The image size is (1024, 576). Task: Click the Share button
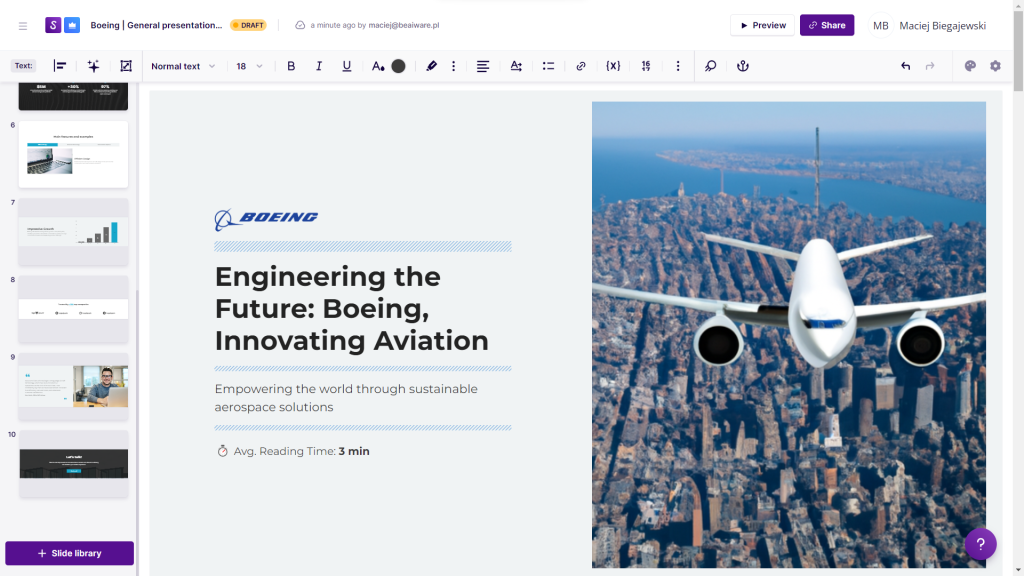point(826,25)
